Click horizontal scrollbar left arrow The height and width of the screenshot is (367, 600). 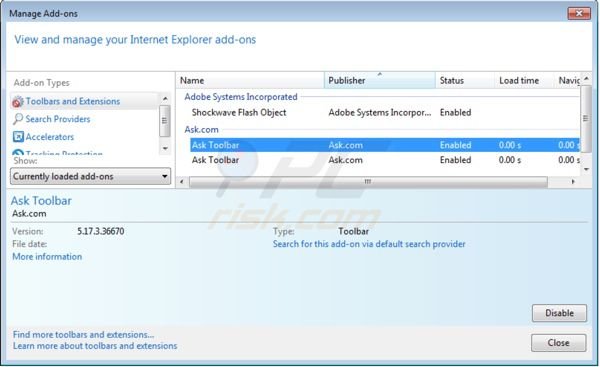click(182, 182)
